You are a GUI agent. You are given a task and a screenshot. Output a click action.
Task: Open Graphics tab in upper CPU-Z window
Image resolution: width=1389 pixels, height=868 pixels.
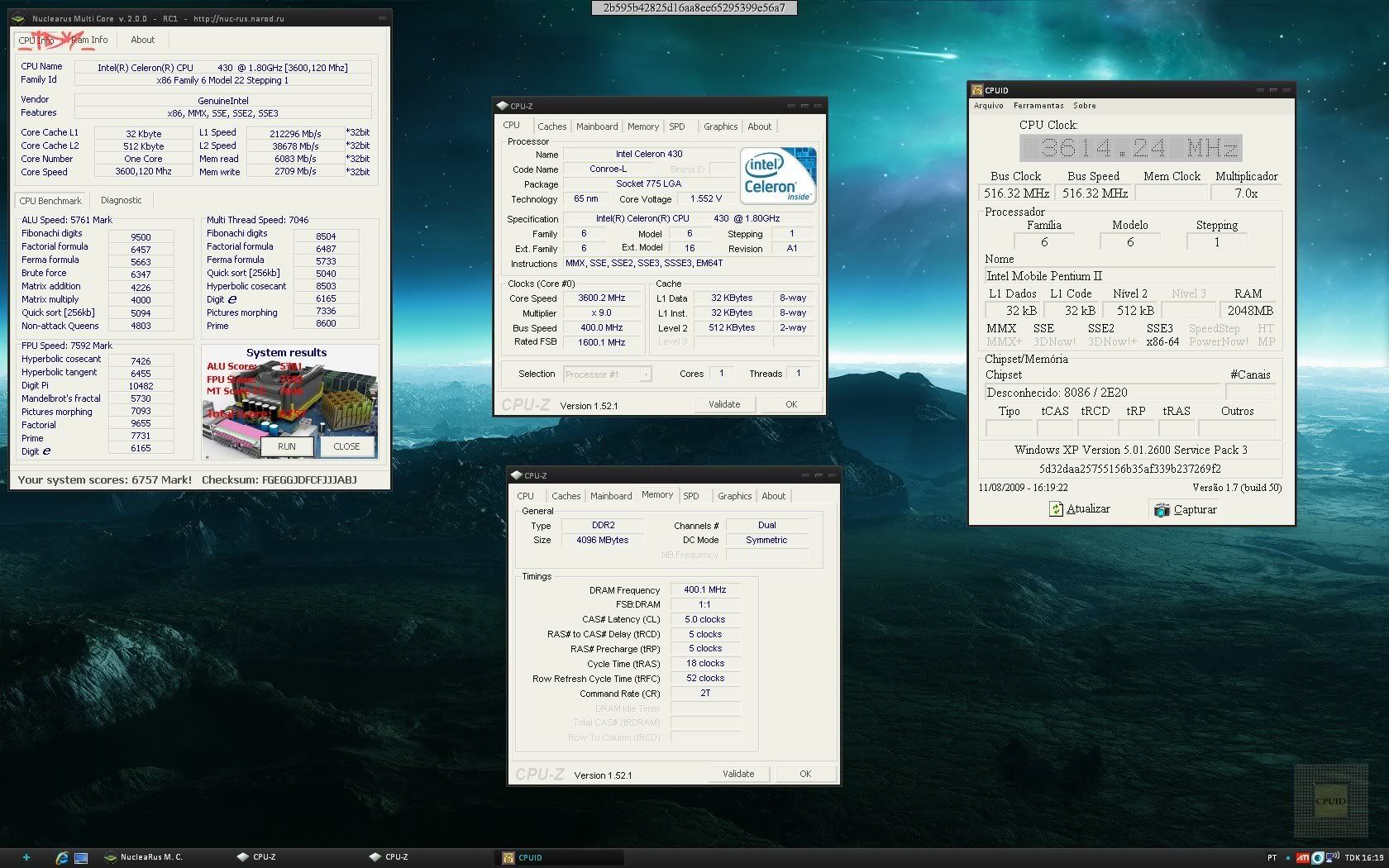click(720, 126)
